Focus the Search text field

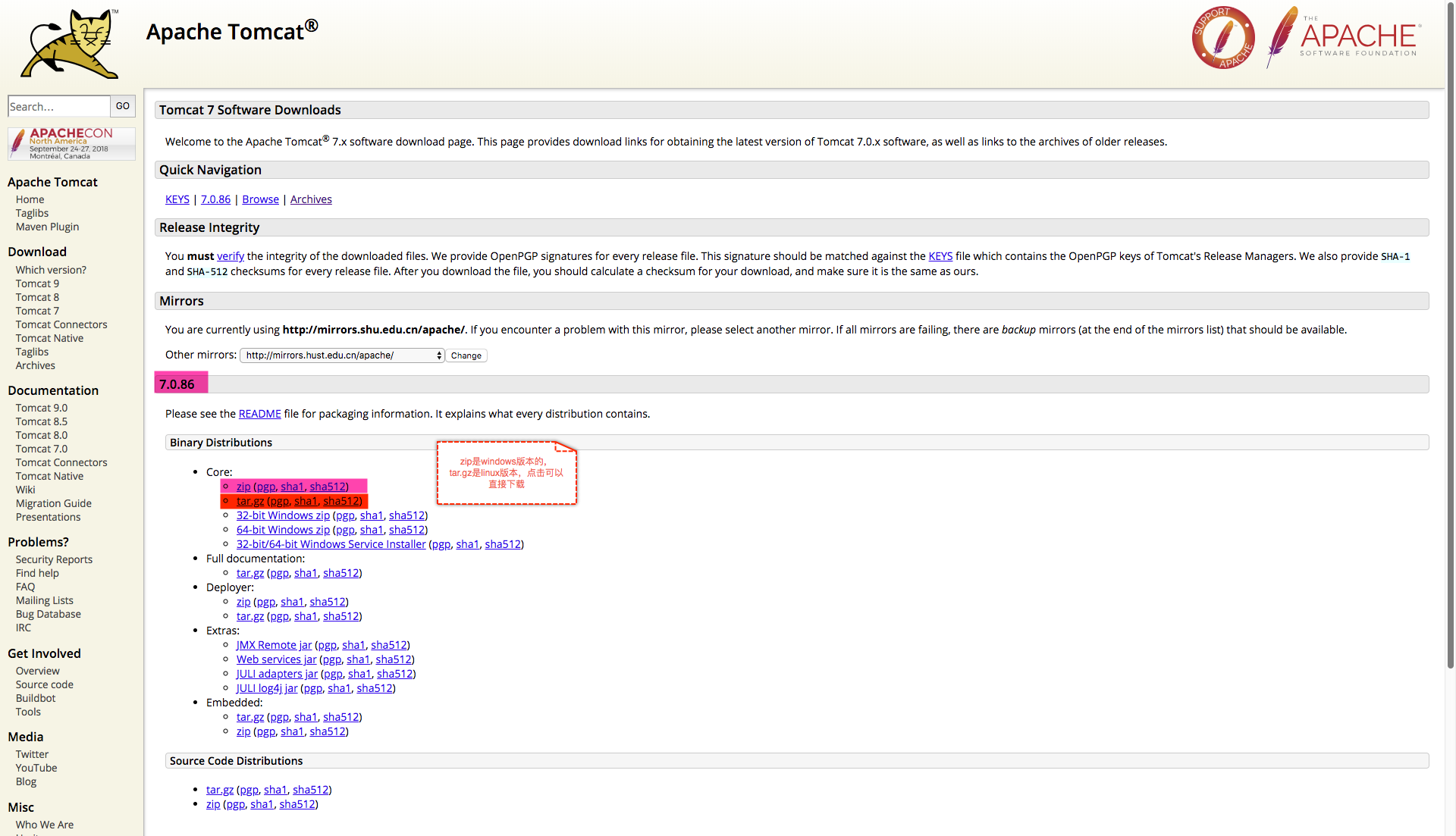(58, 106)
